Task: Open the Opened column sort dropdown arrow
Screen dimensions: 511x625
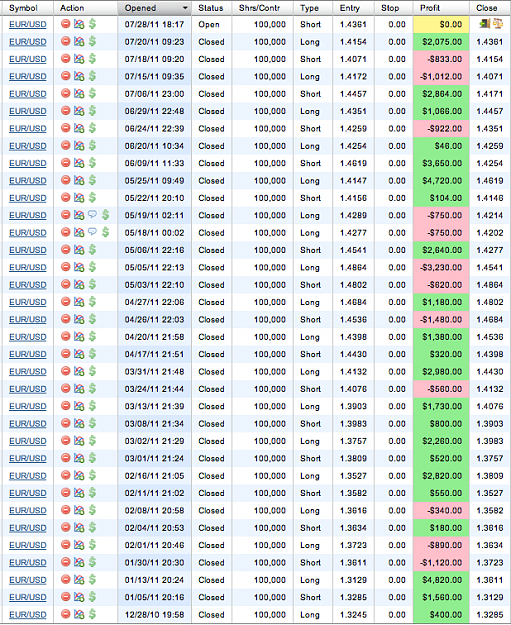Action: 185,8
